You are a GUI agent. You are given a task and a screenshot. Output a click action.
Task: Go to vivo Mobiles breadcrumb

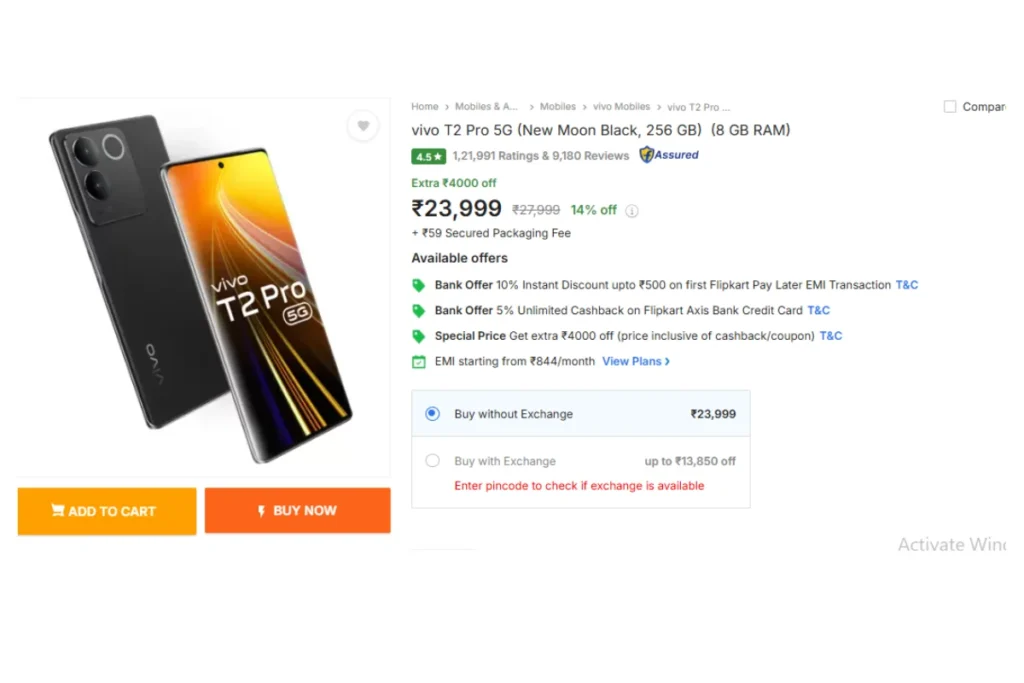click(x=621, y=106)
